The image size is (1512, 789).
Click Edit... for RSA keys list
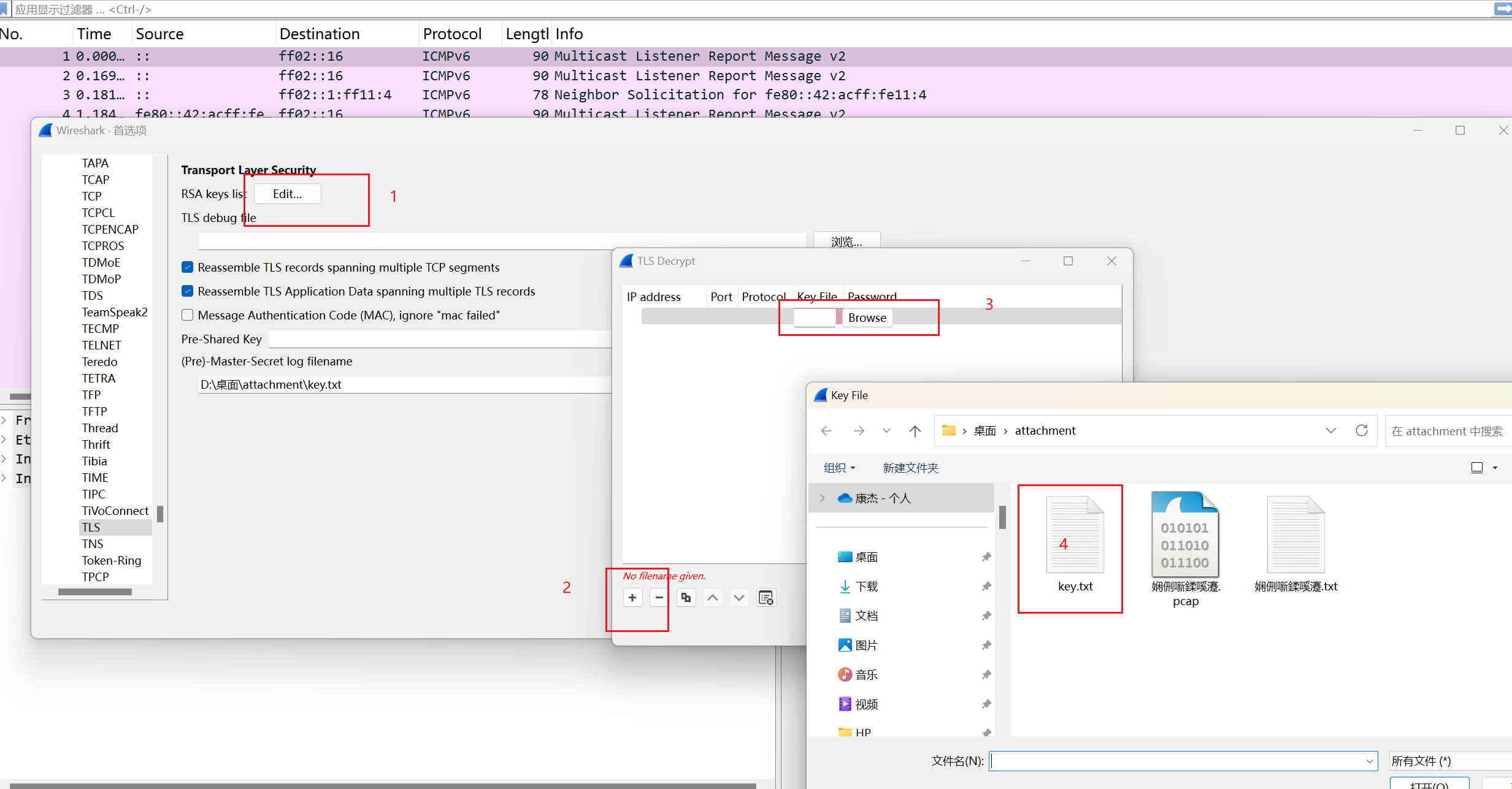tap(287, 194)
